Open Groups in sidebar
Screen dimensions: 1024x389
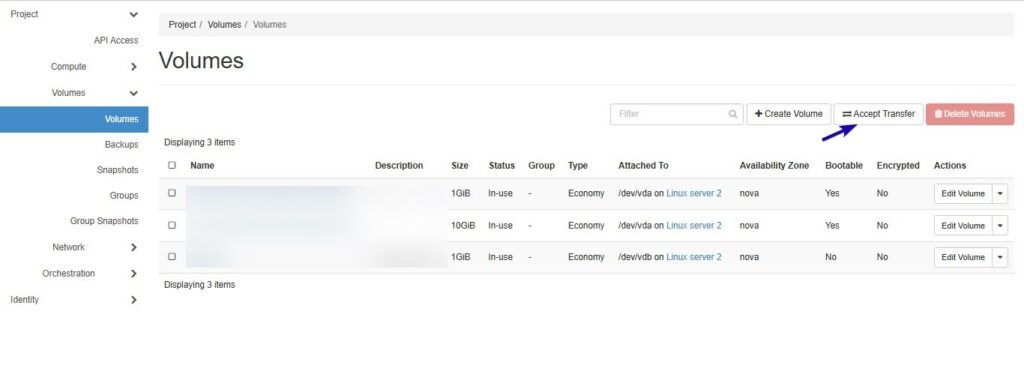(124, 195)
